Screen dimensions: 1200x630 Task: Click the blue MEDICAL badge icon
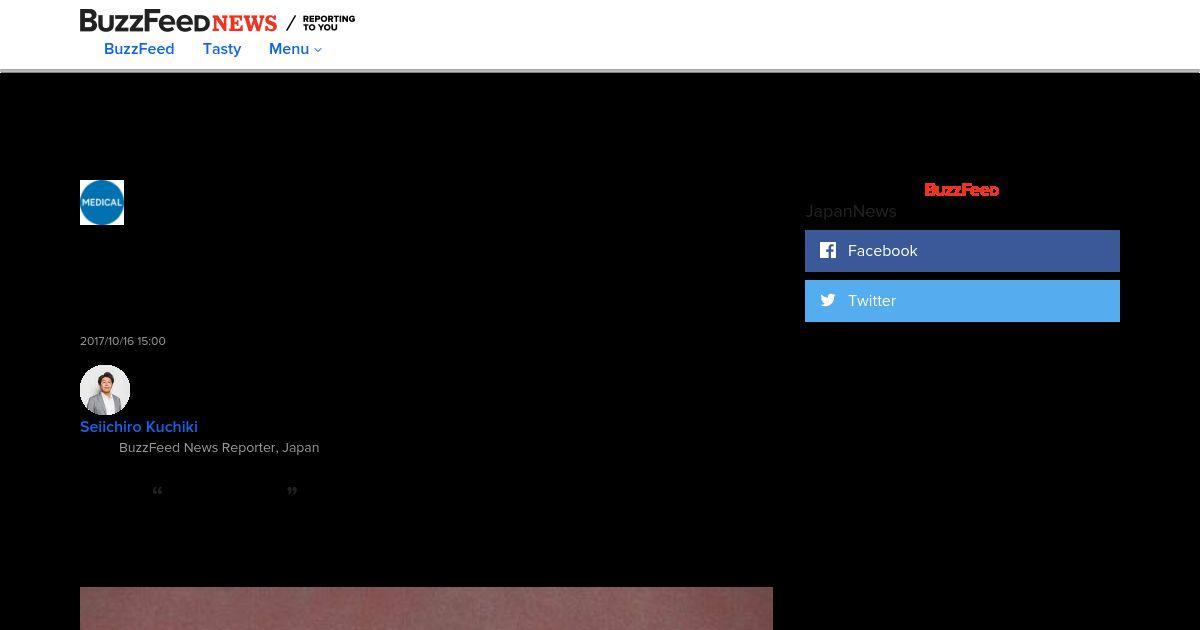pos(102,202)
